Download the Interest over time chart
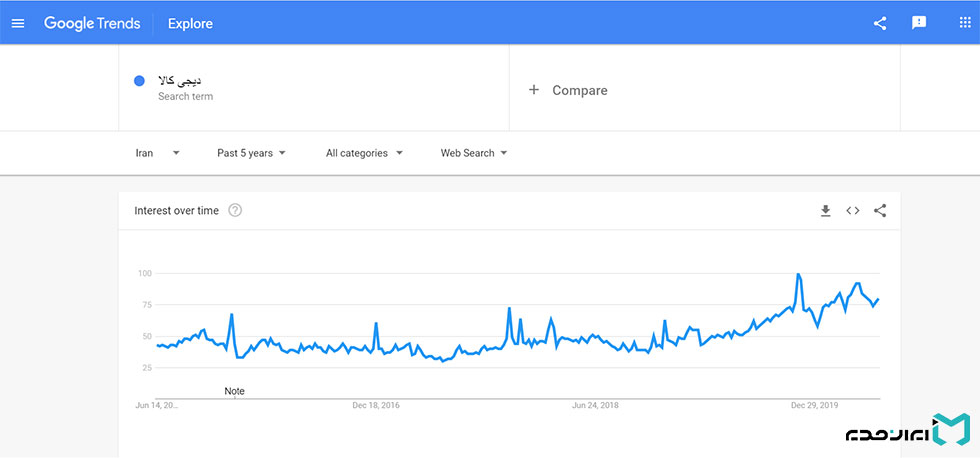 click(825, 210)
